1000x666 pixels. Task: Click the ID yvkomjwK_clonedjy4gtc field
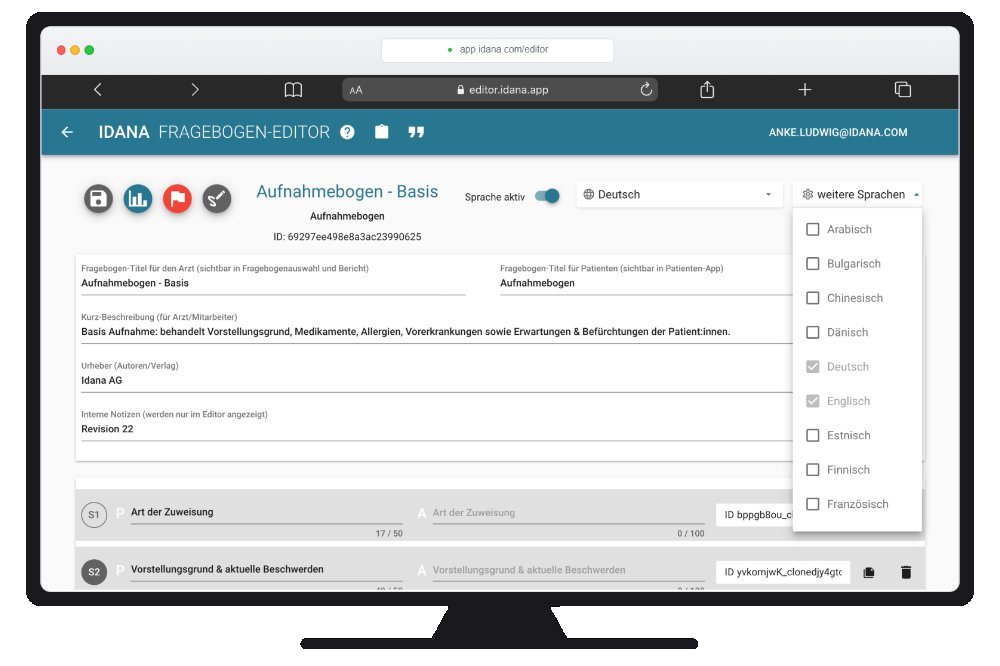[x=783, y=572]
